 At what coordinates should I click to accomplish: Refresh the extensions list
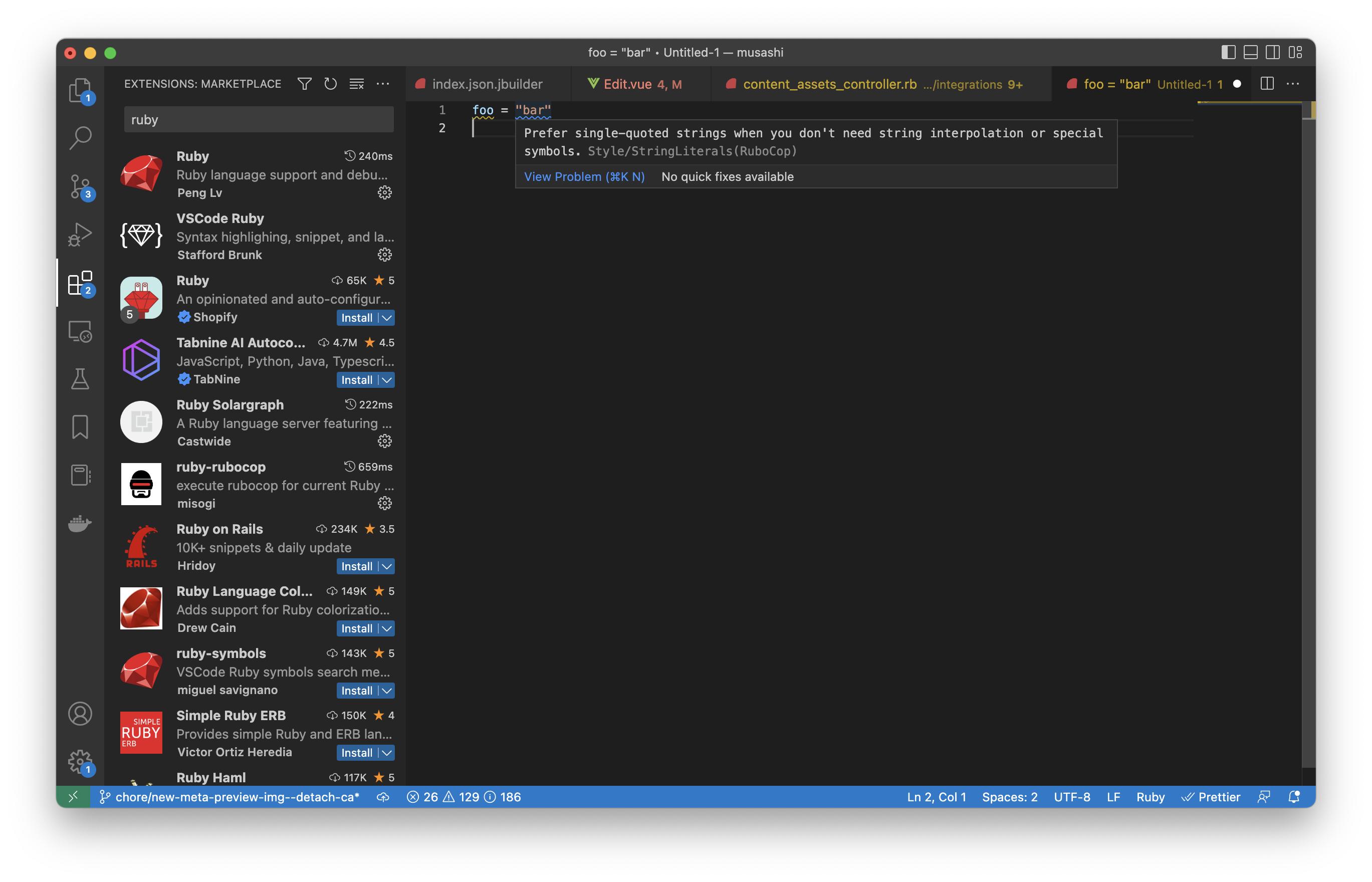click(330, 84)
